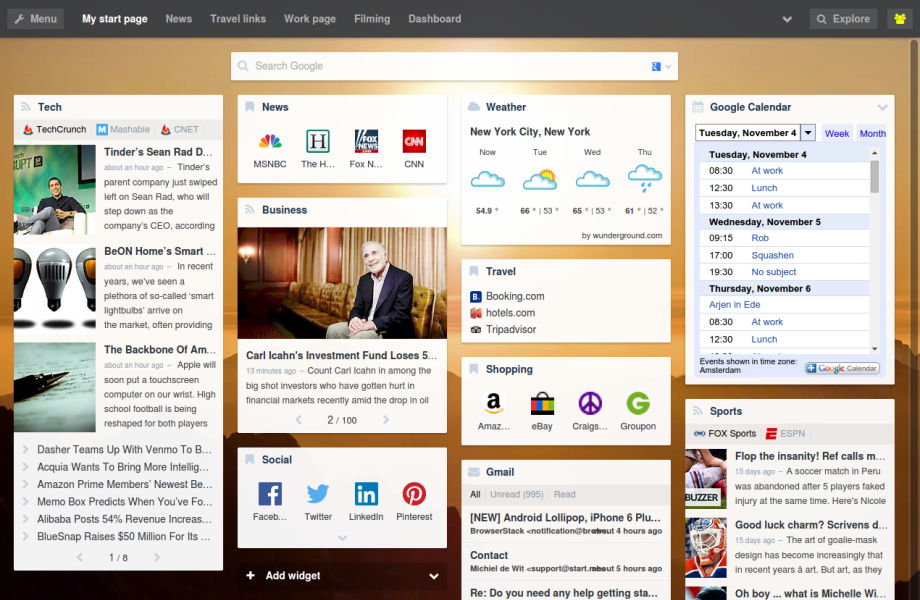Open the LinkedIn social icon
The width and height of the screenshot is (920, 600).
coord(366,494)
